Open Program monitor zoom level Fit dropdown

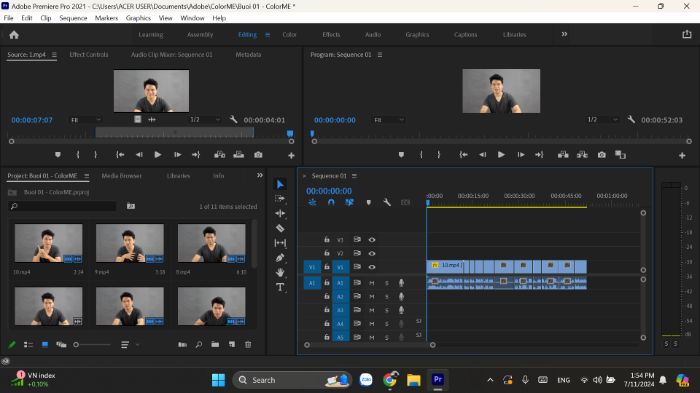point(389,120)
